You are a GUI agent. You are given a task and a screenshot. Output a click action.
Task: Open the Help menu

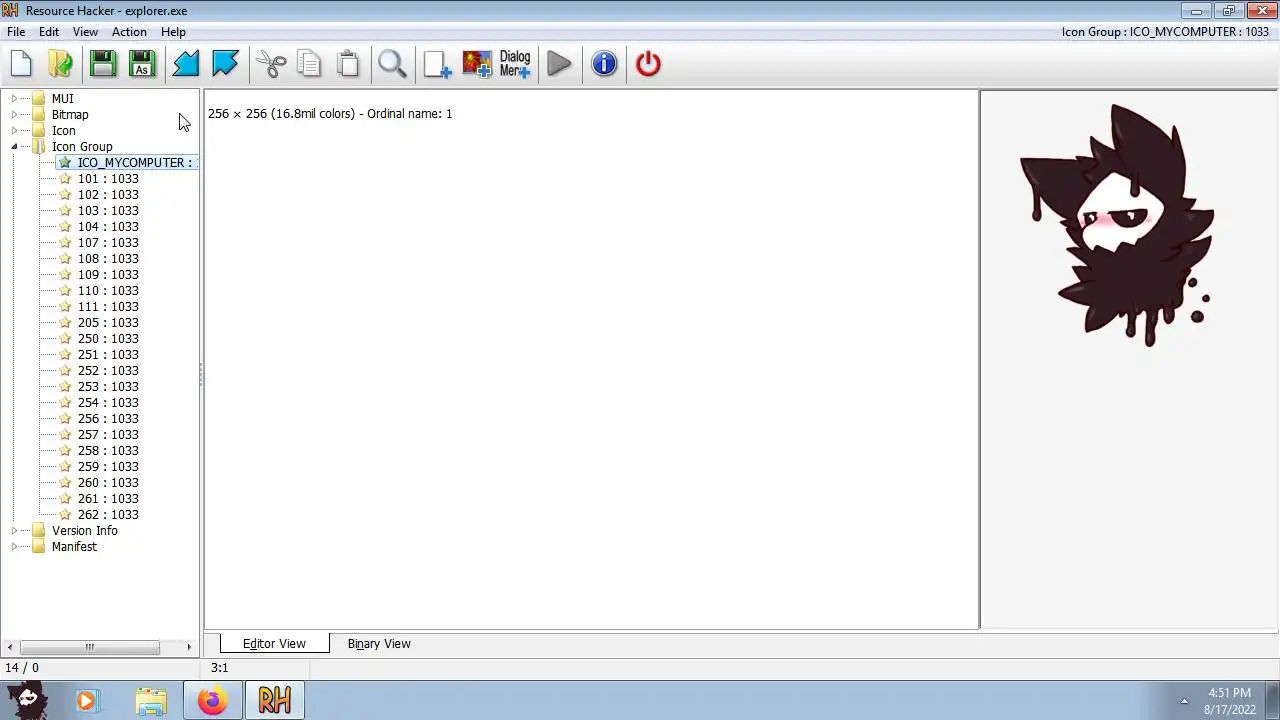tap(173, 31)
